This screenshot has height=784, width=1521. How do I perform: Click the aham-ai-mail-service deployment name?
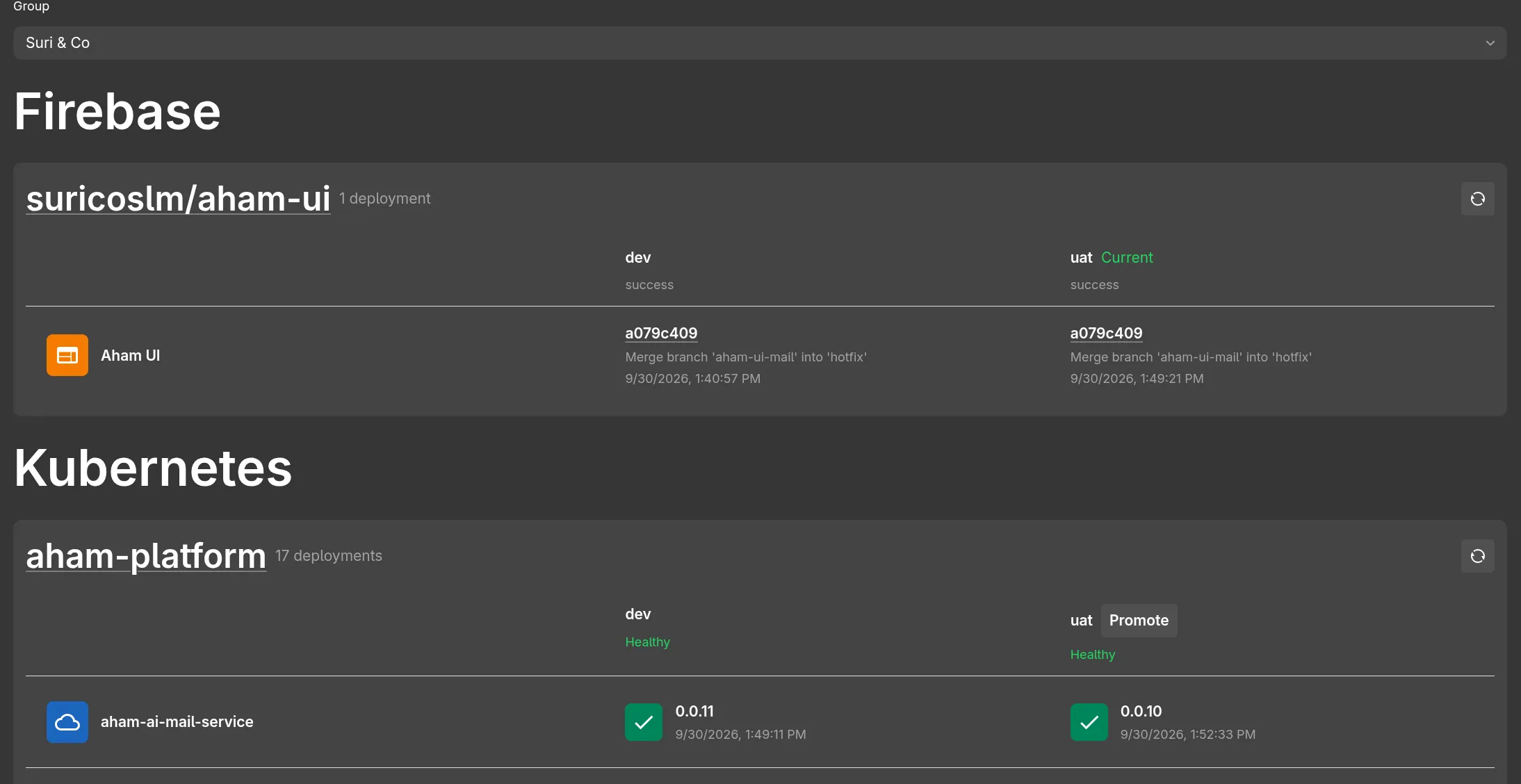[177, 722]
